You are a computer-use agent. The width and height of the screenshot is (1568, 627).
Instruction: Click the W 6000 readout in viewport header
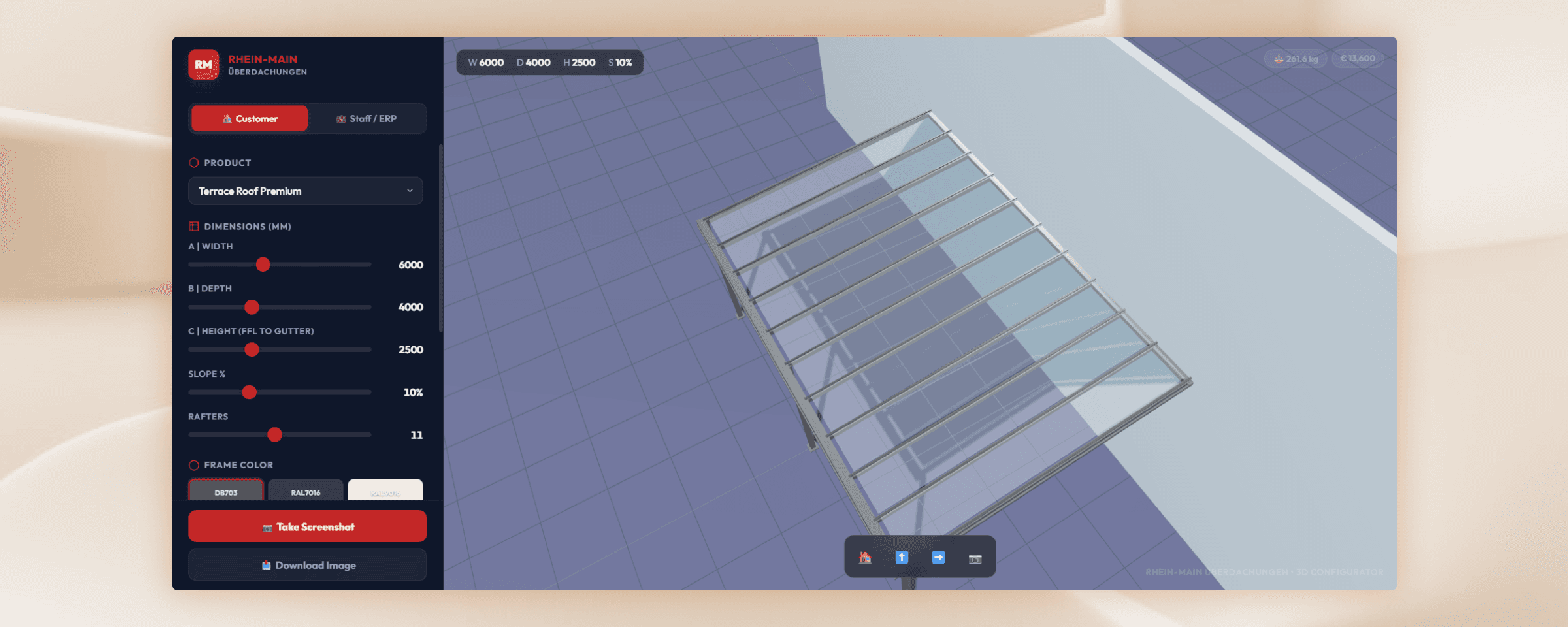485,63
